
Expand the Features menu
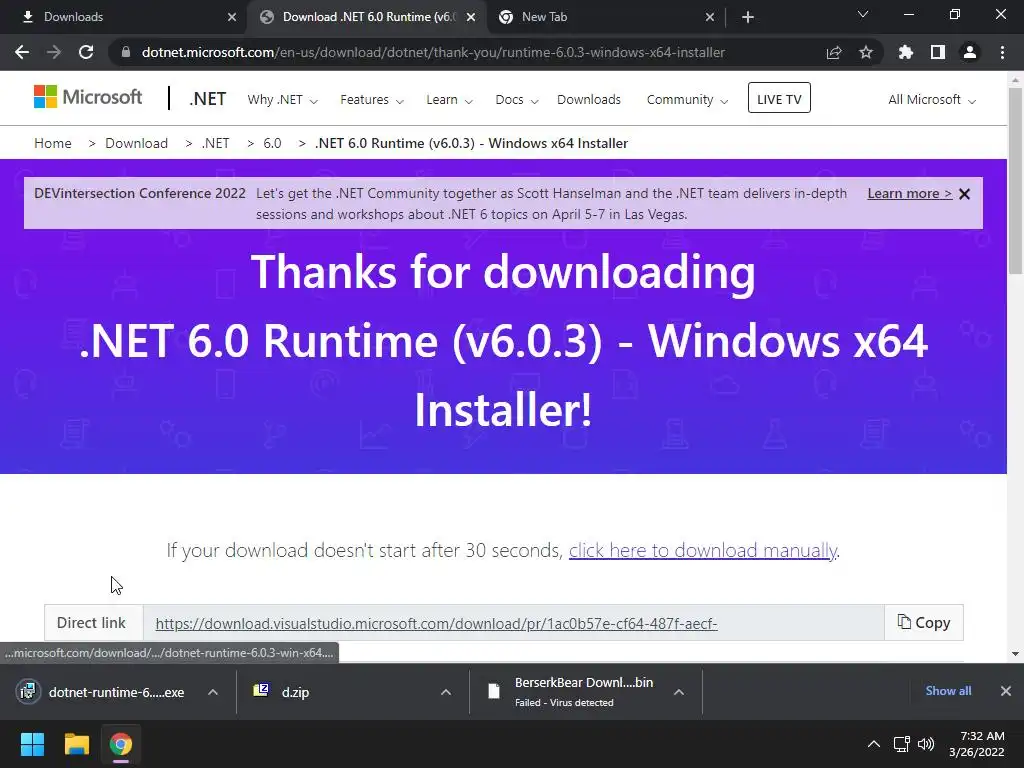(372, 100)
